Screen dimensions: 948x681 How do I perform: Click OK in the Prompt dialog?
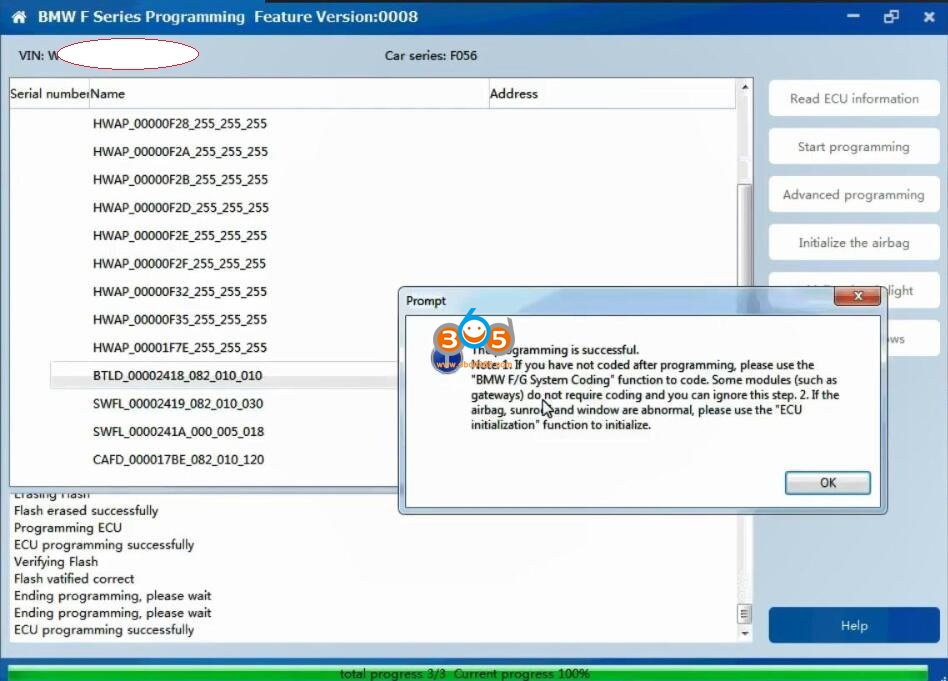tap(828, 483)
